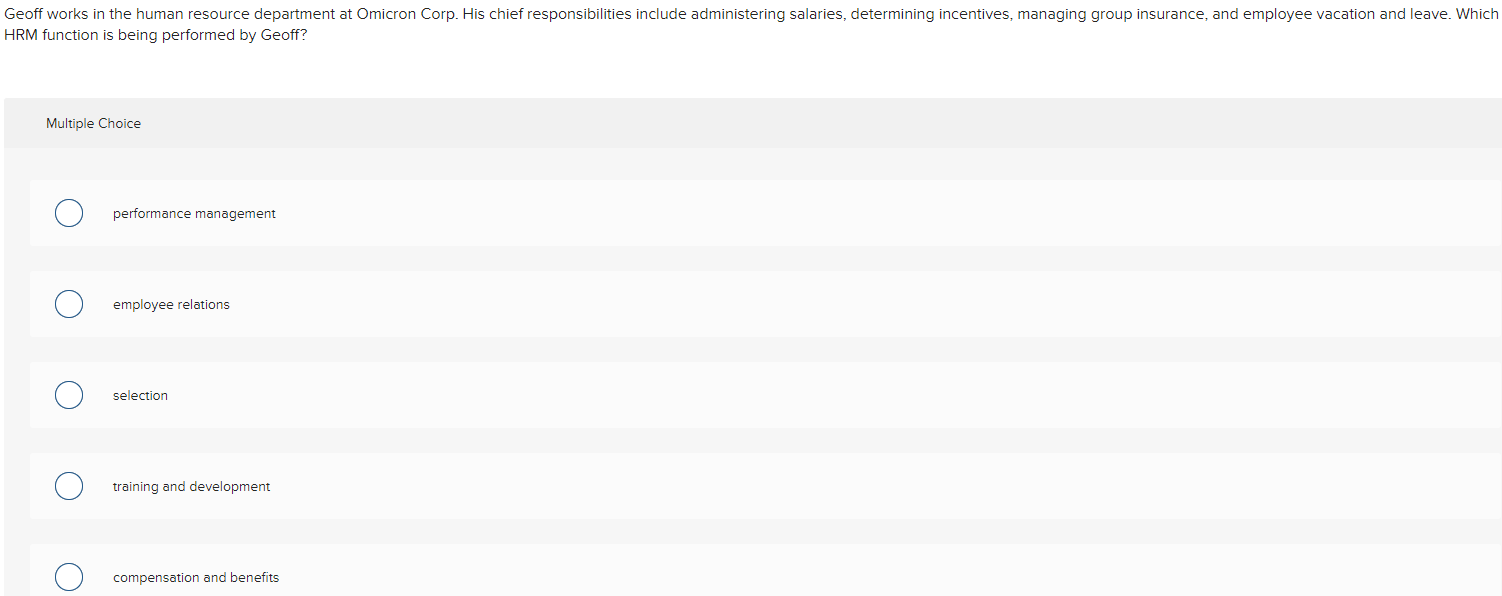
Task: Select the selection radio button
Action: pos(68,395)
